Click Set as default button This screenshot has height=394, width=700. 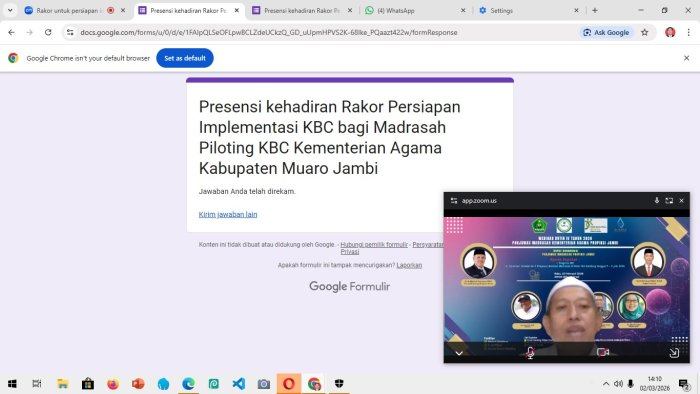[185, 58]
